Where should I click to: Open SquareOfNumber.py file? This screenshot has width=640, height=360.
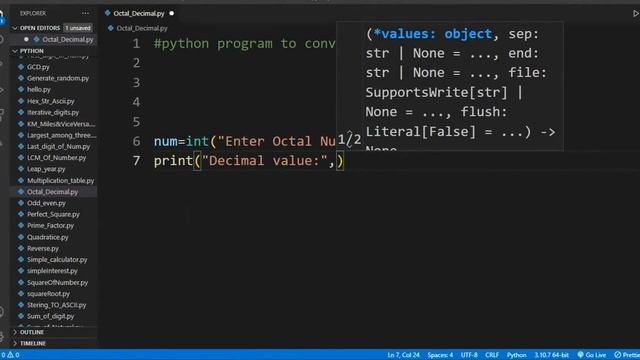pyautogui.click(x=57, y=282)
